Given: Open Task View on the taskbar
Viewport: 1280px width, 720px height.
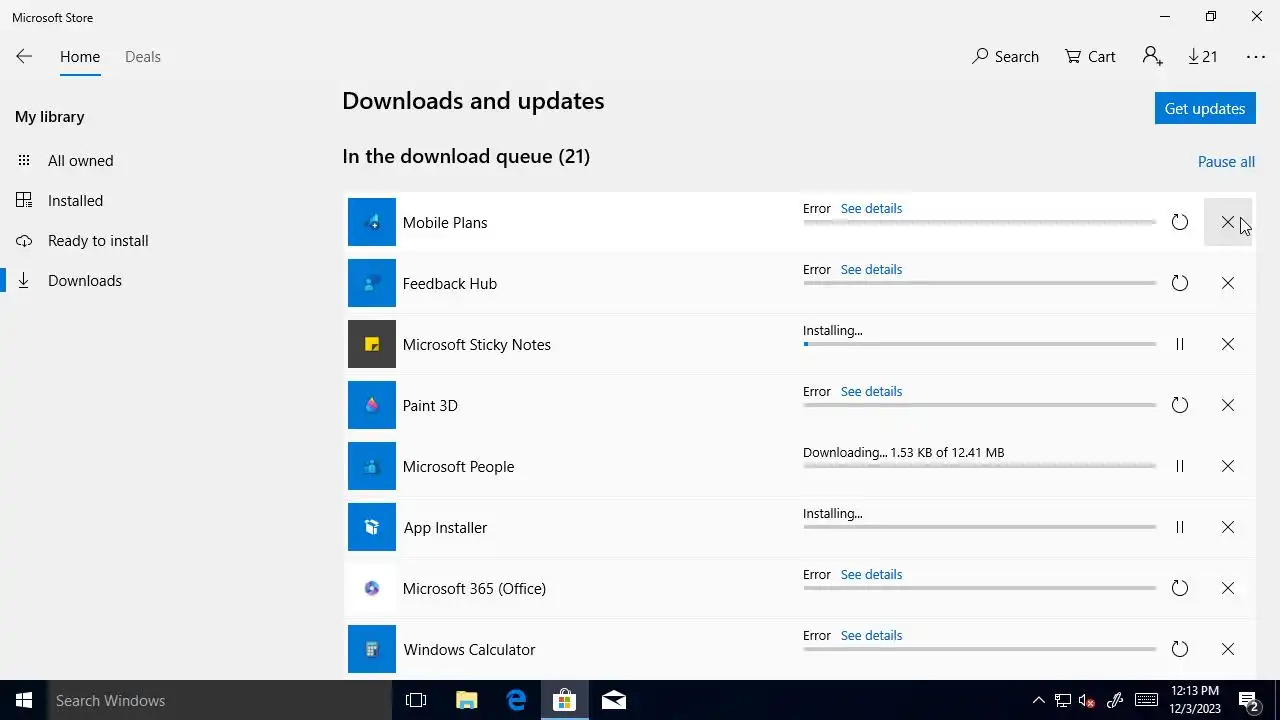Looking at the screenshot, I should coord(416,700).
